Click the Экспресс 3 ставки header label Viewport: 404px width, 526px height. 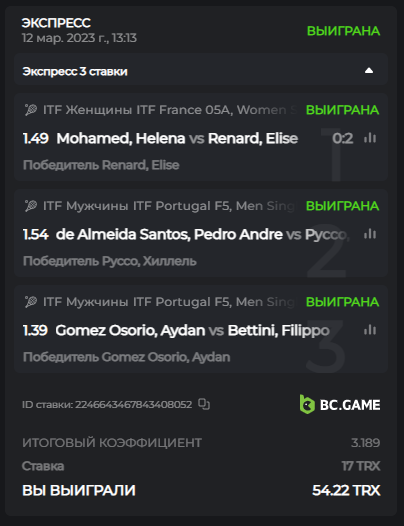pyautogui.click(x=75, y=71)
